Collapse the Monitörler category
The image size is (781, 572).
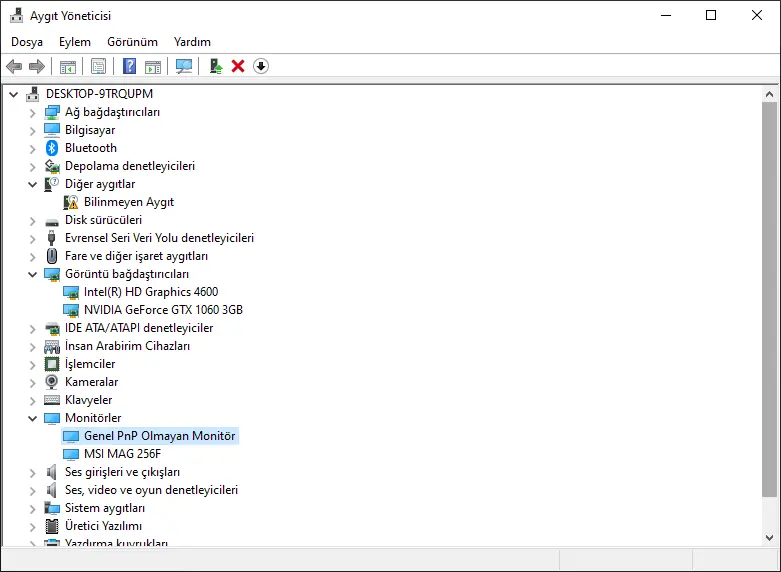(32, 419)
